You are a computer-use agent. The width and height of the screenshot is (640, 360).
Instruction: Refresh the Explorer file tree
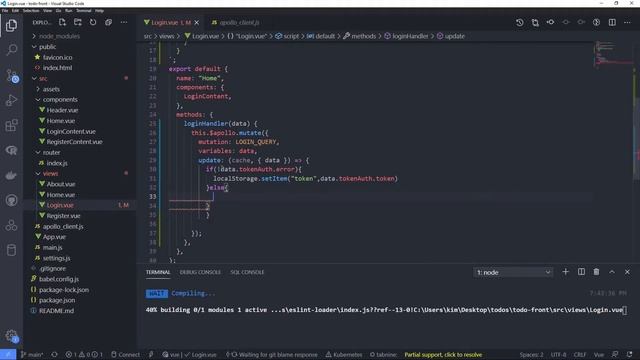pyautogui.click(x=93, y=22)
